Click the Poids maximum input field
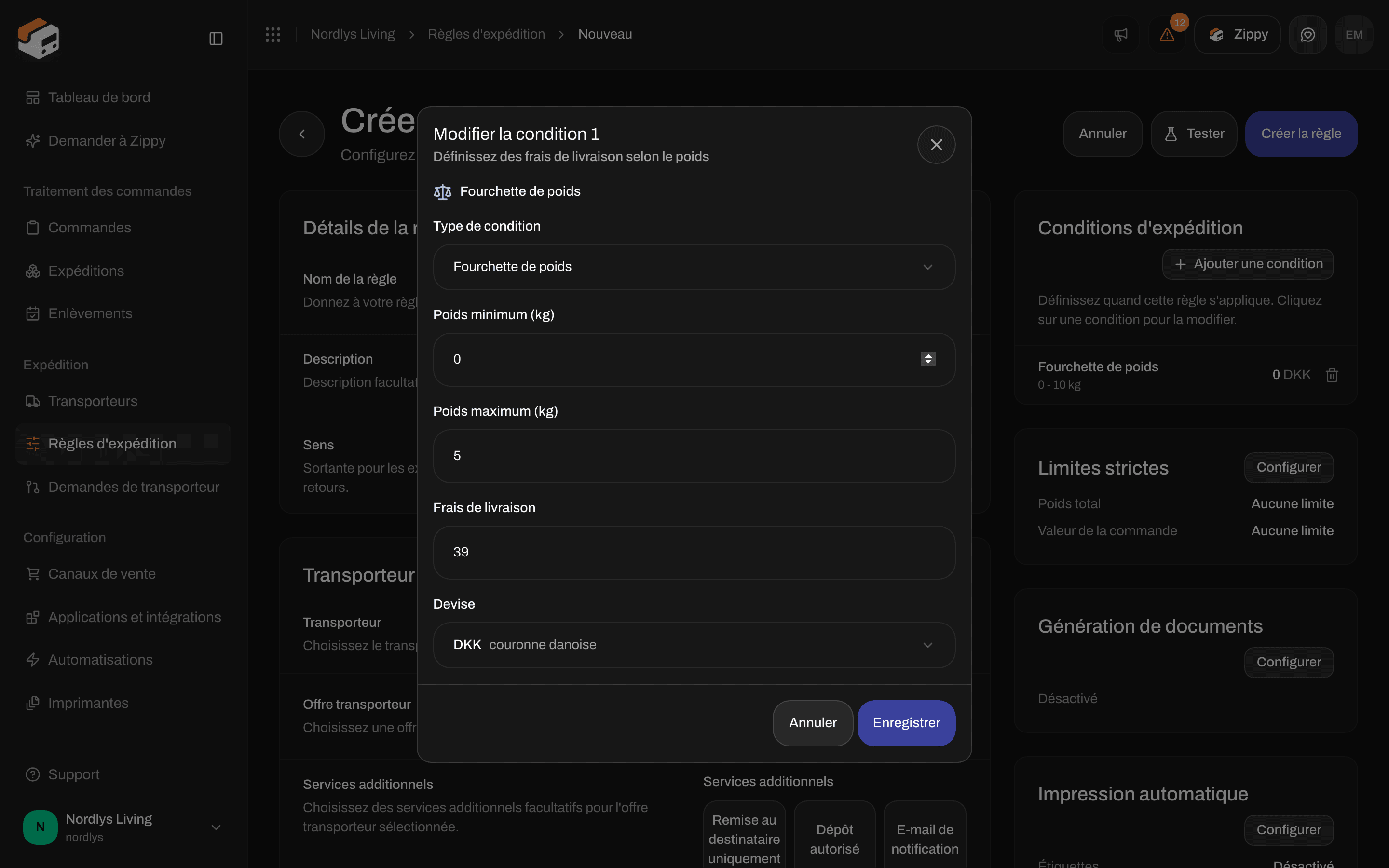 694,456
